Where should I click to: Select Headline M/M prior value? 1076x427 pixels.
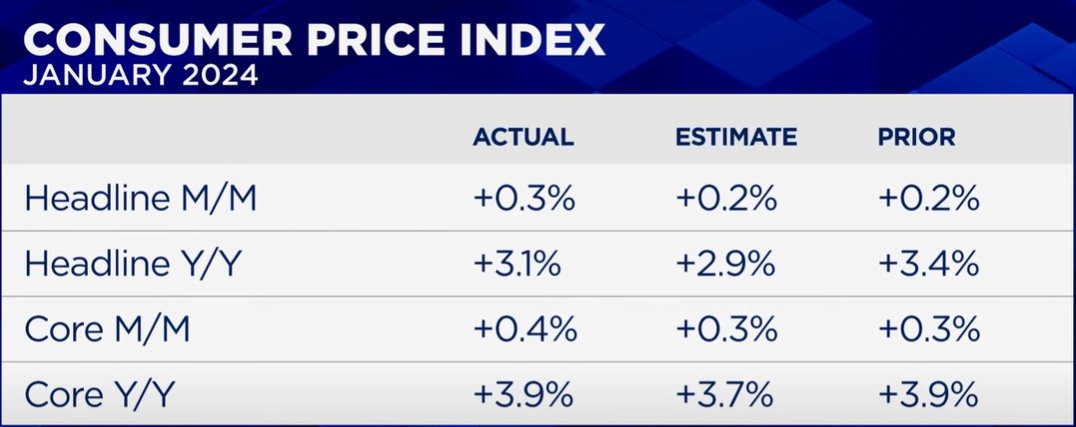coord(927,199)
